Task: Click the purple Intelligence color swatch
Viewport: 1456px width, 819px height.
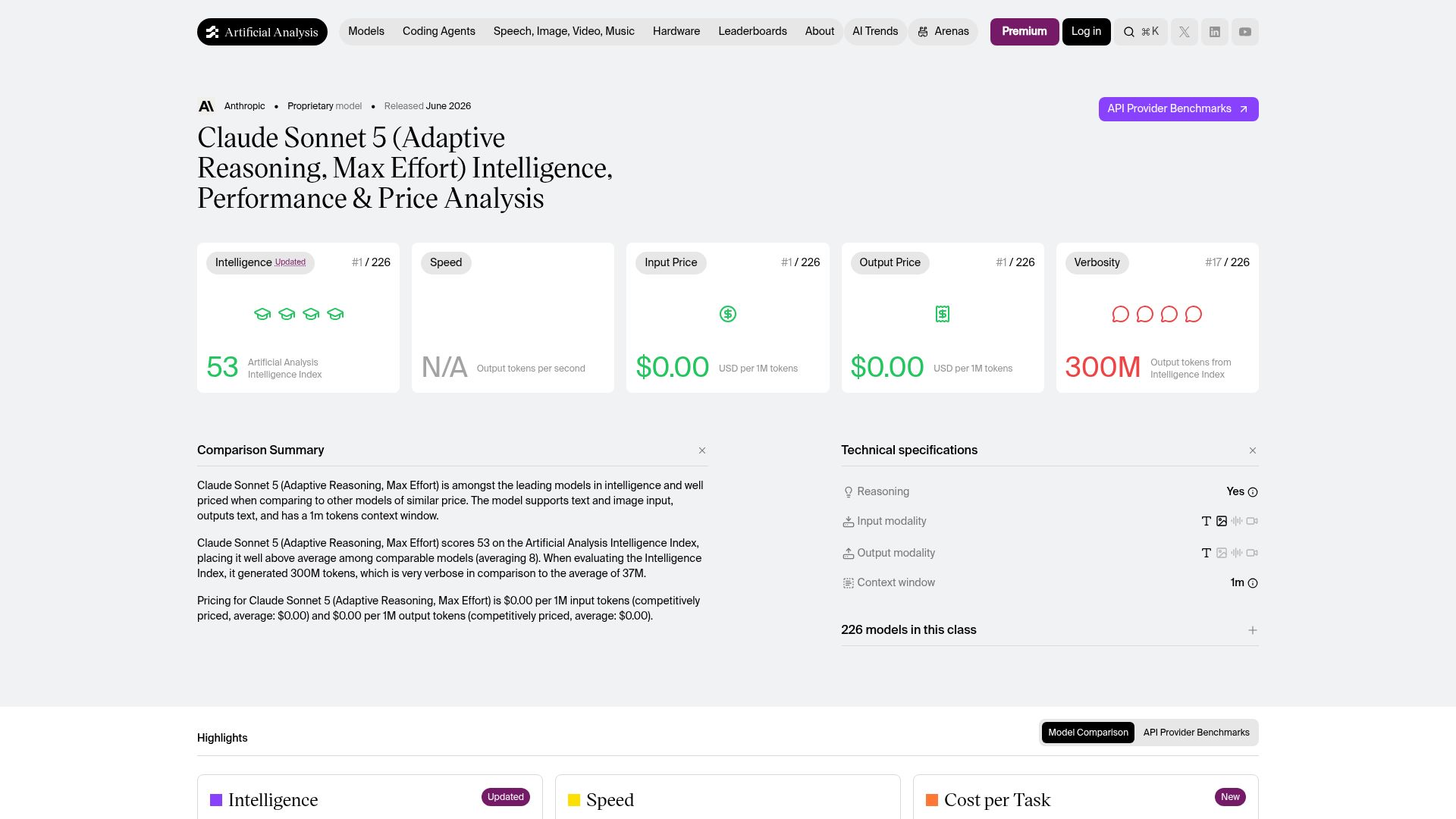Action: click(x=216, y=800)
